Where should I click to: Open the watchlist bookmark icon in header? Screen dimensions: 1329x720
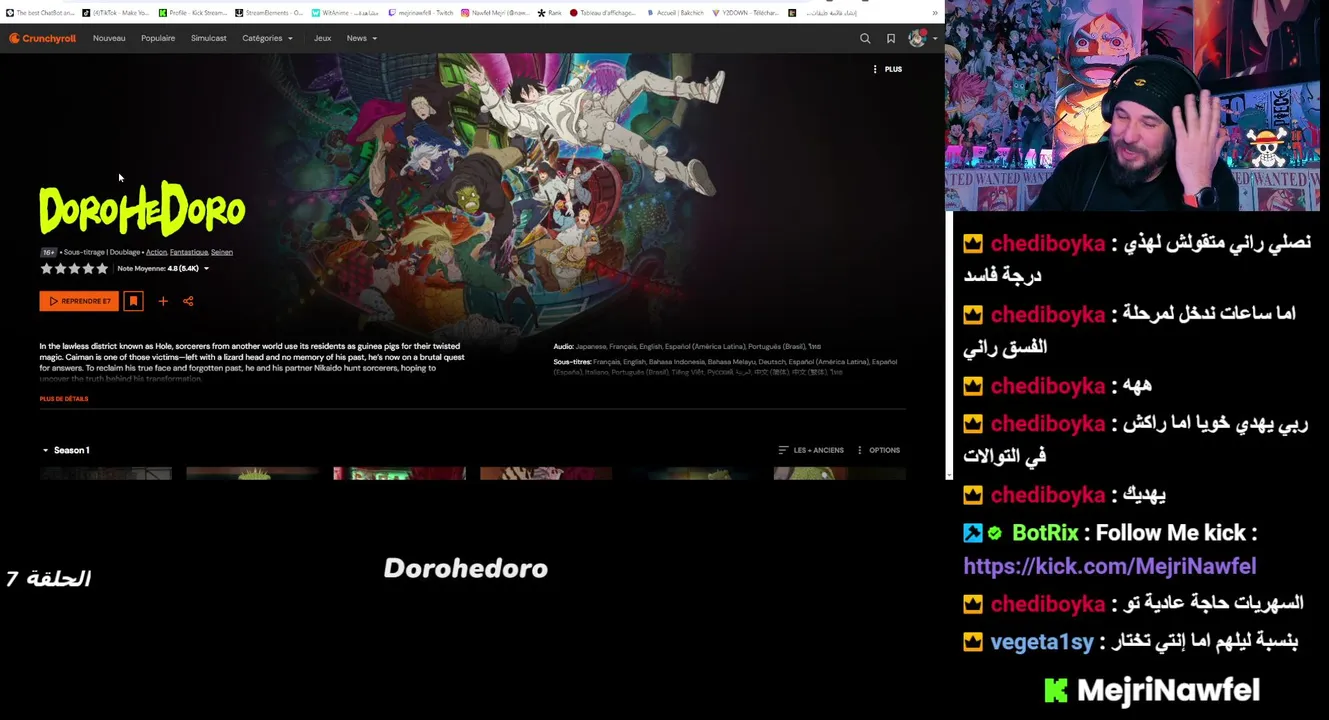pos(891,38)
